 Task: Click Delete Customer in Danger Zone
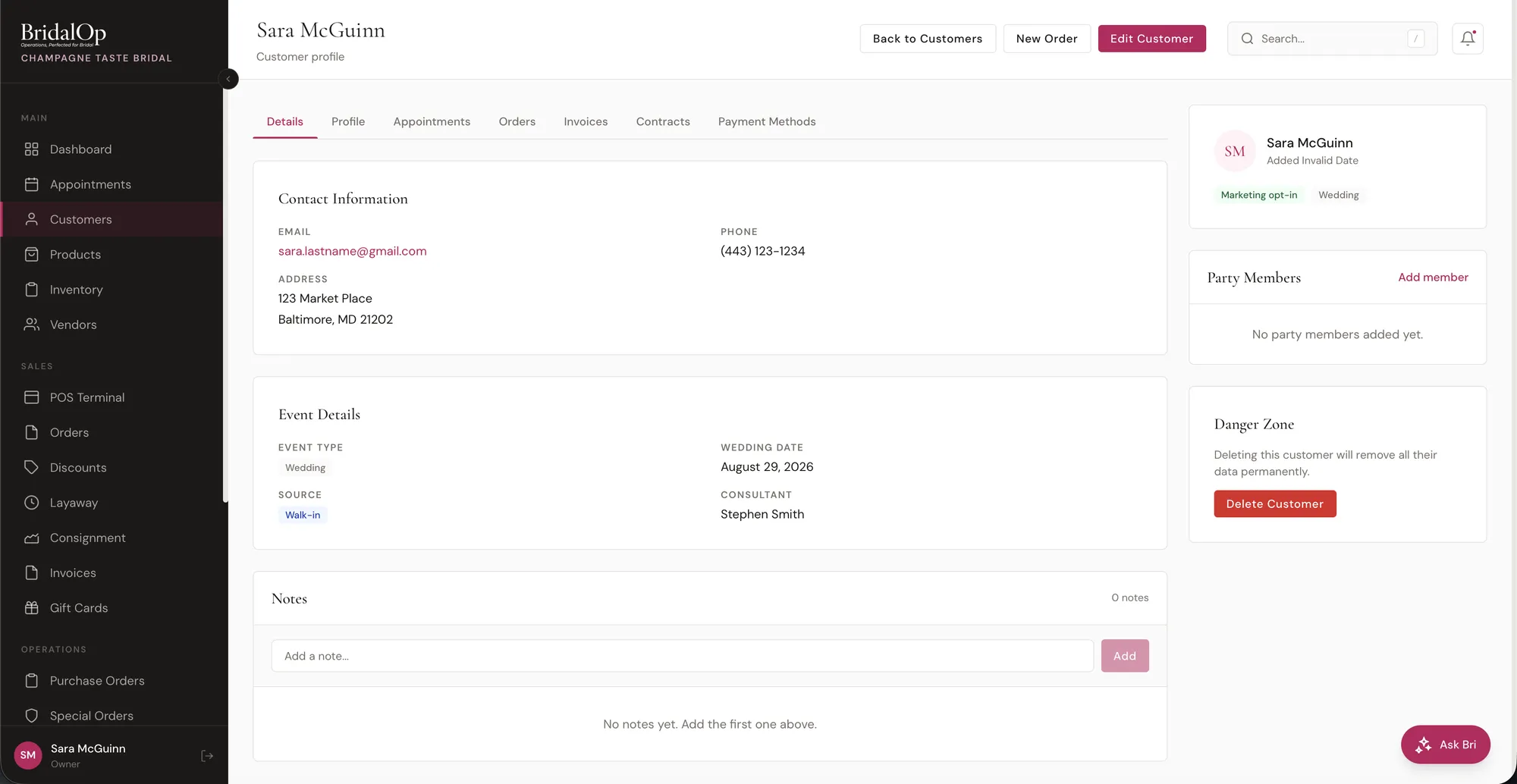1274,503
